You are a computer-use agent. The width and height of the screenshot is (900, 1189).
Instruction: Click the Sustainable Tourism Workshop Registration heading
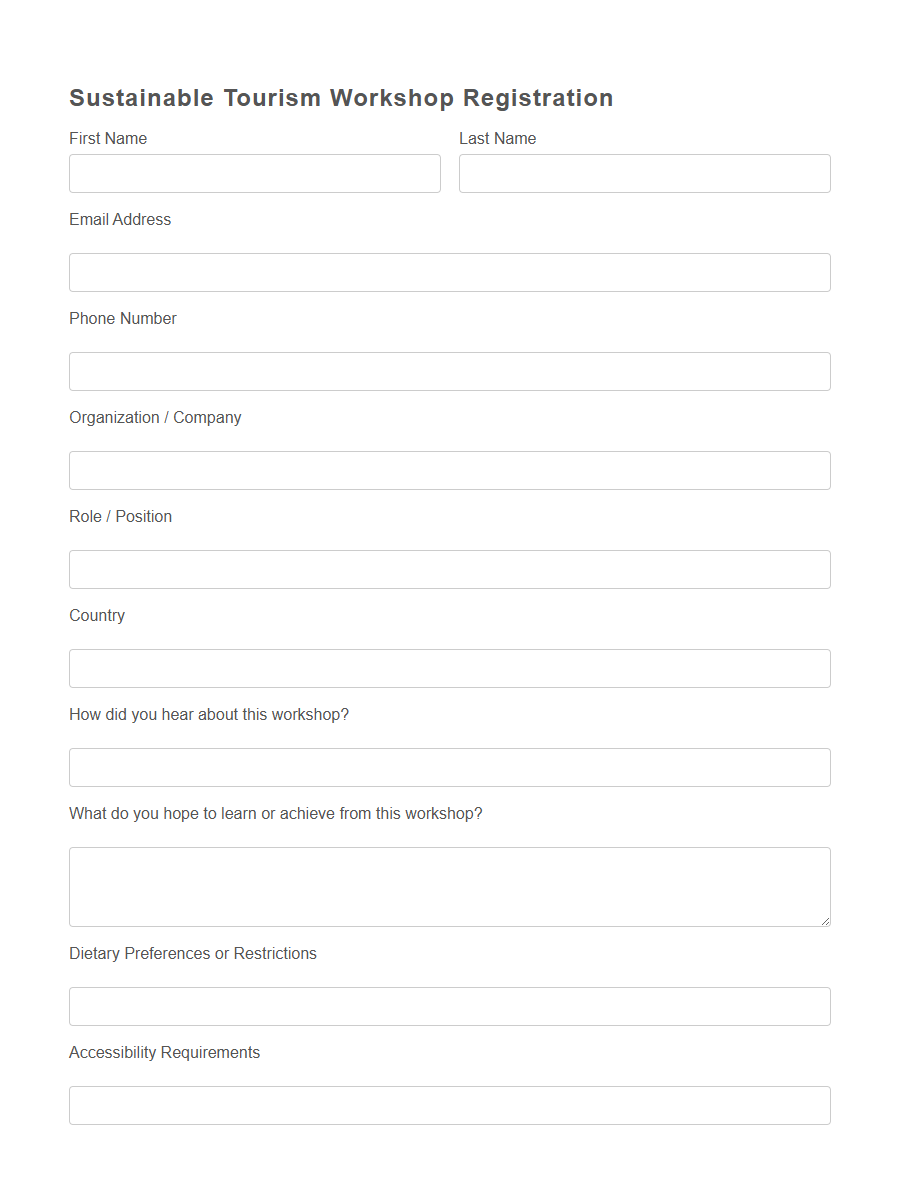[x=340, y=97]
